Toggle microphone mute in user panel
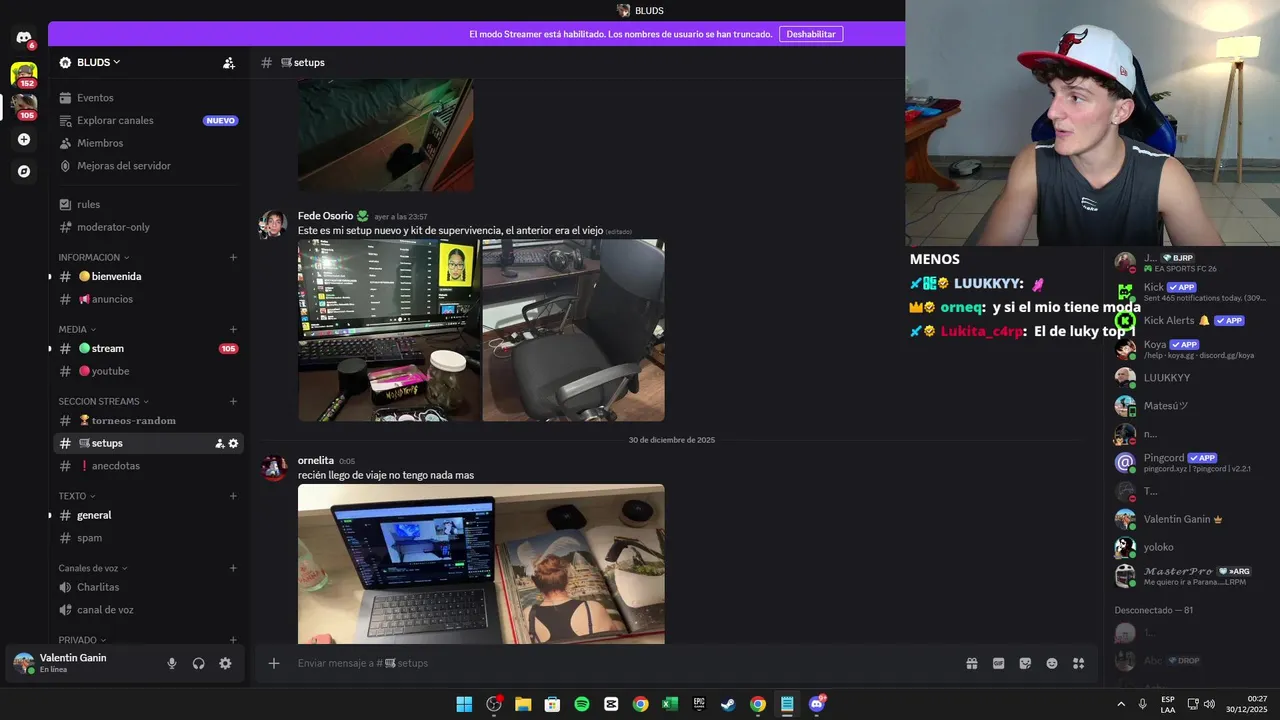The height and width of the screenshot is (720, 1280). (172, 663)
